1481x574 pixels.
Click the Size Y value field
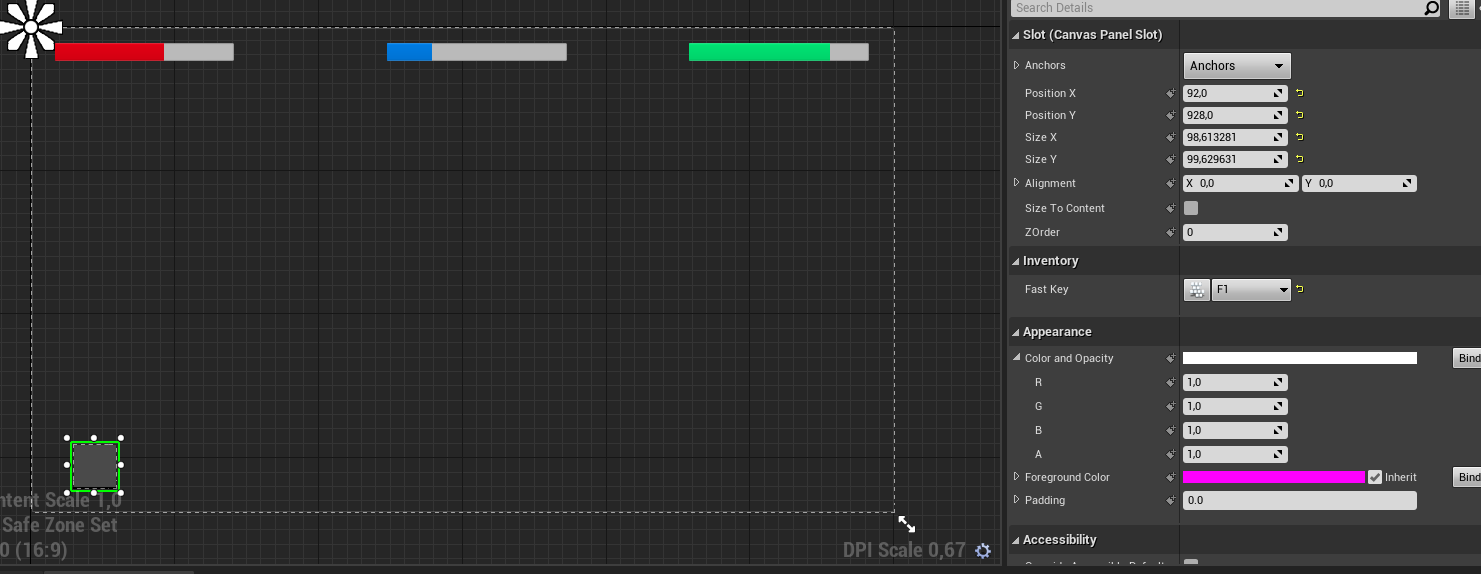coord(1235,159)
